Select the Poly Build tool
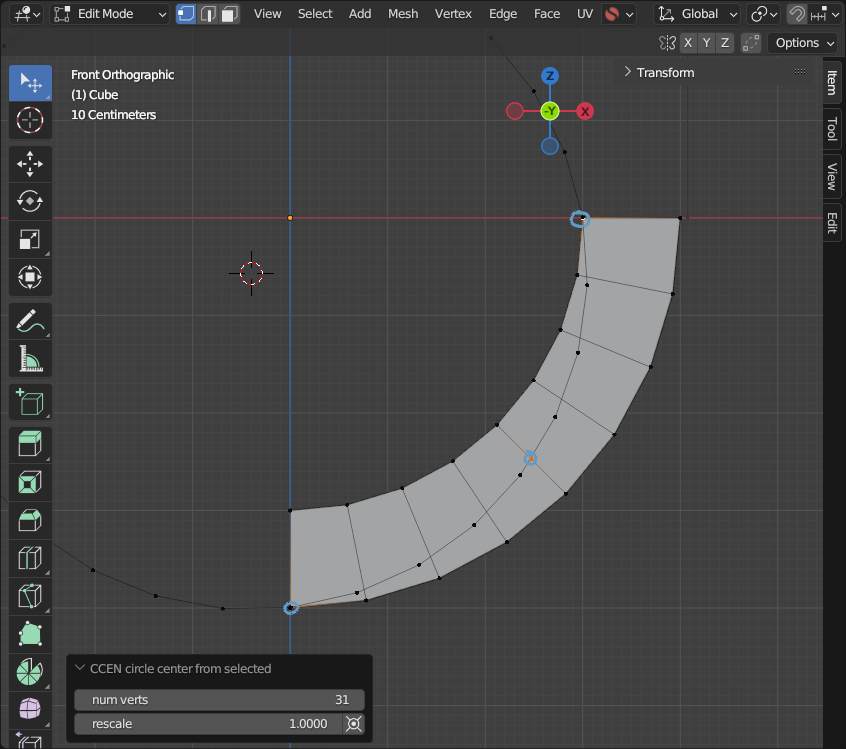 click(x=30, y=634)
